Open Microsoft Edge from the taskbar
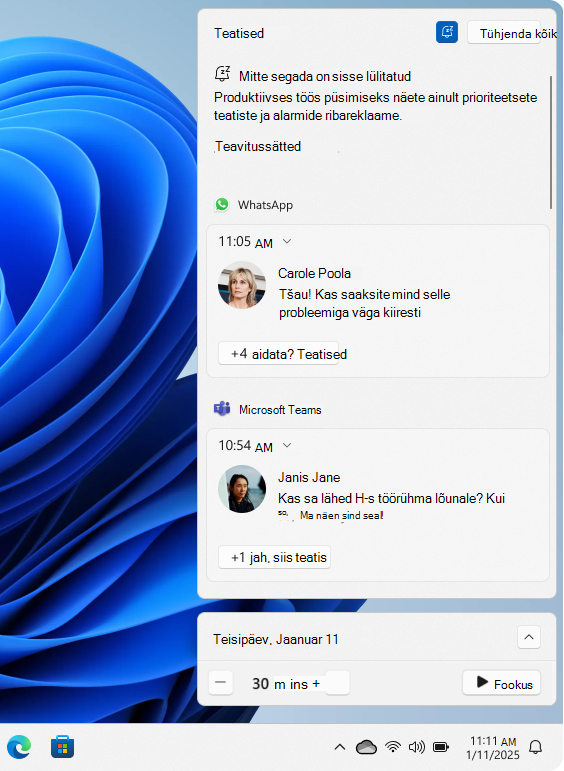 tap(19, 747)
